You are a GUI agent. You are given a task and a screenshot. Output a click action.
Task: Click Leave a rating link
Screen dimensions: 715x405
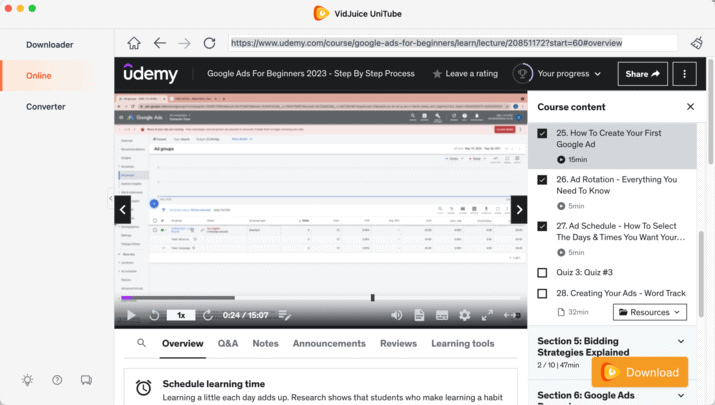[x=471, y=74]
